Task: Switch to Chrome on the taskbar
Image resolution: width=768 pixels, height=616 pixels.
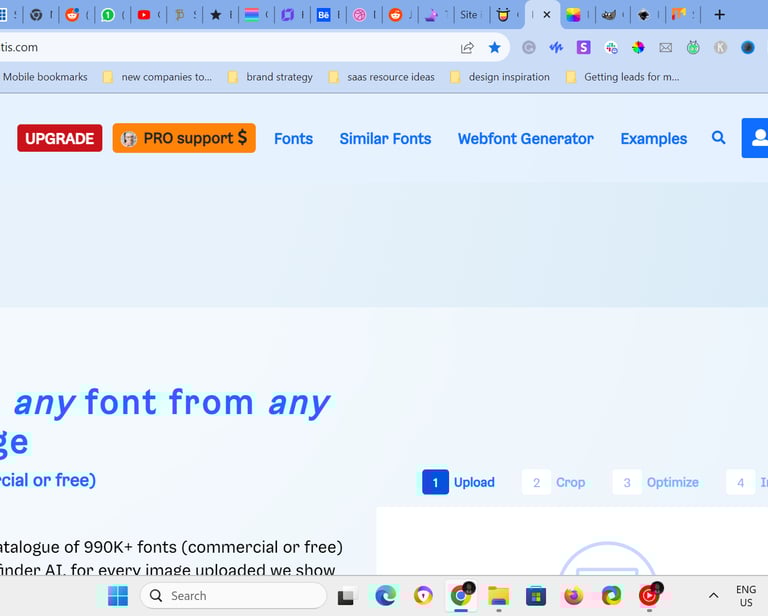Action: pyautogui.click(x=461, y=596)
